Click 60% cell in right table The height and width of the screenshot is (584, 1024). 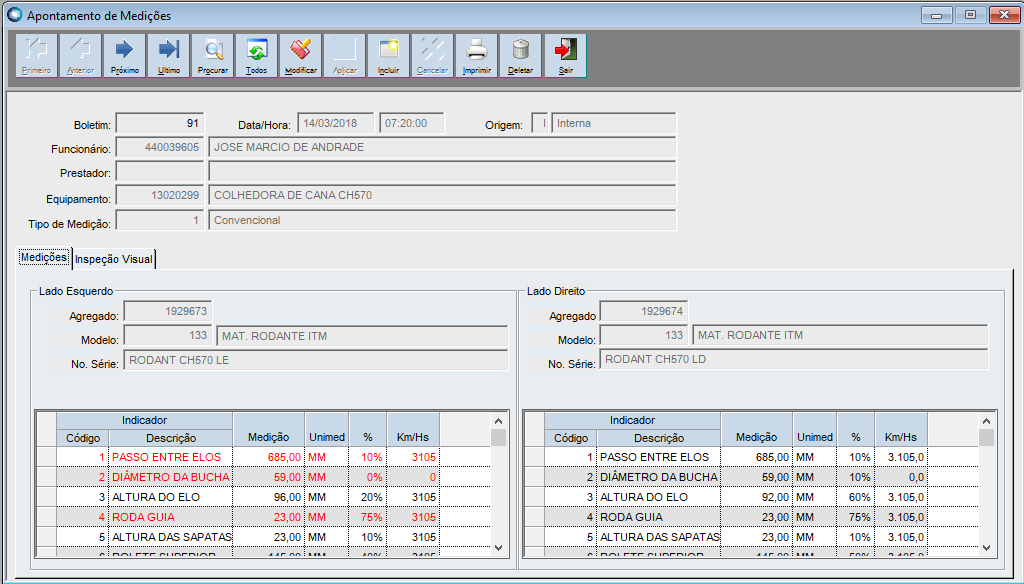856,497
